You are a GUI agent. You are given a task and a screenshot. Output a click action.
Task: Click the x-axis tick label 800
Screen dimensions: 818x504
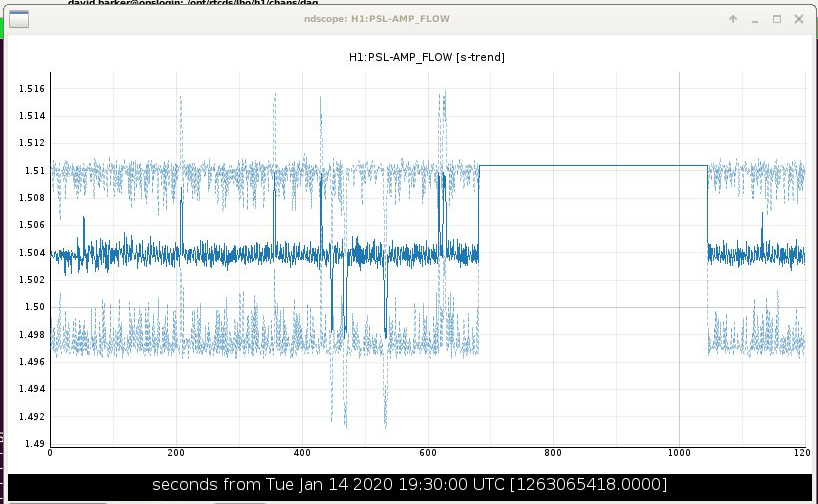tap(553, 453)
